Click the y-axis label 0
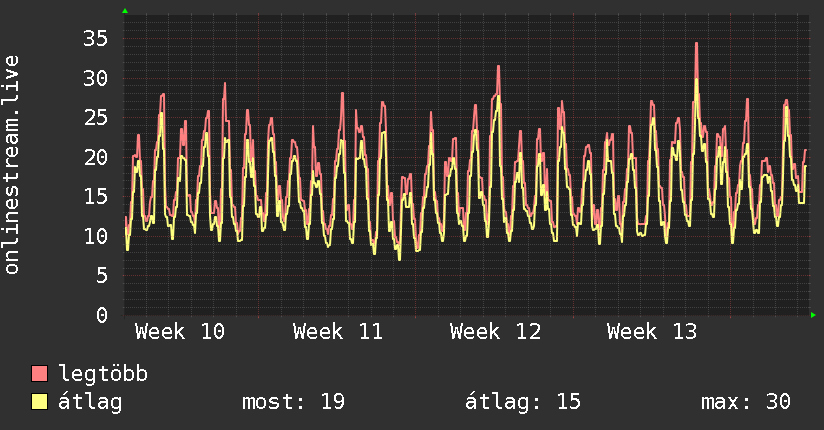 (x=102, y=315)
